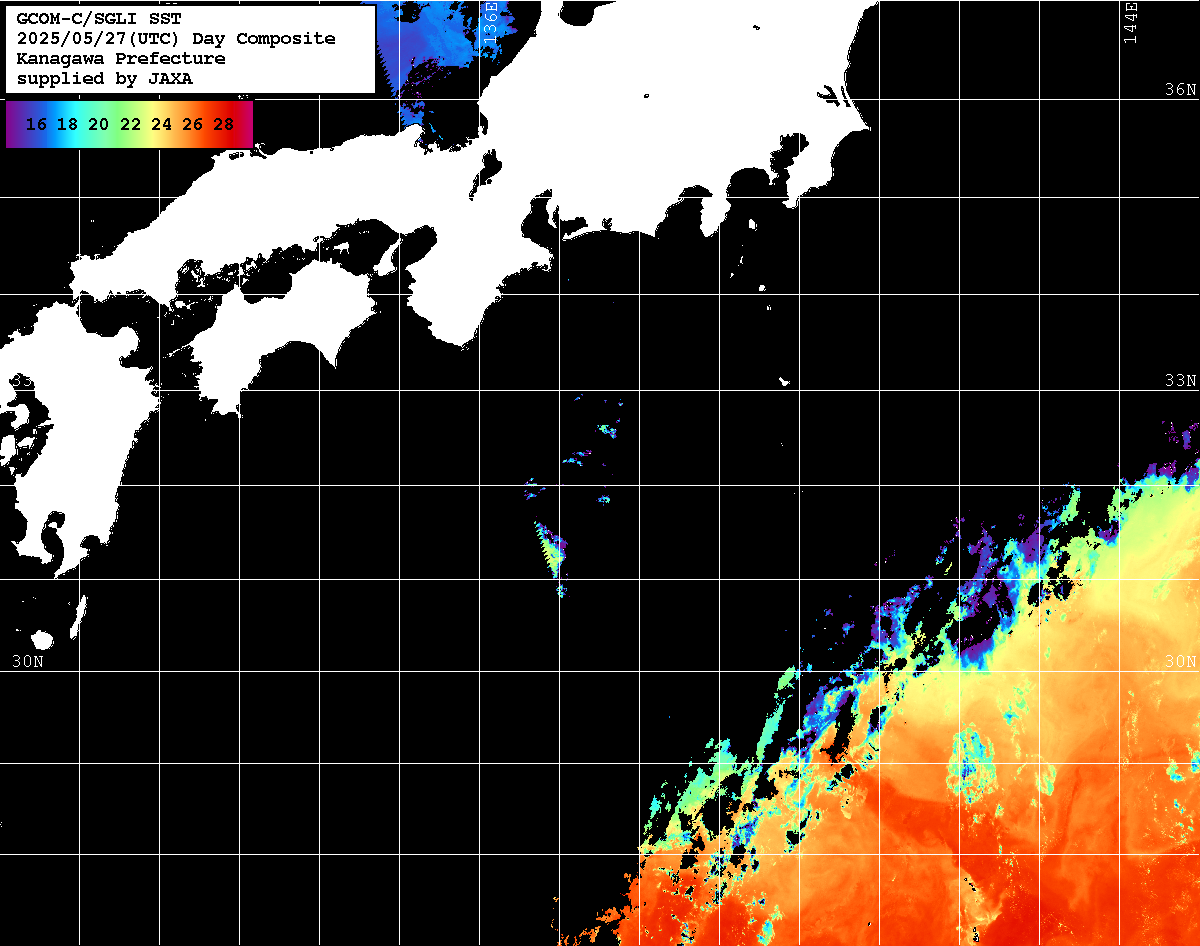Click the 26 value on the color legend
Viewport: 1200px width, 946px height.
pos(193,125)
